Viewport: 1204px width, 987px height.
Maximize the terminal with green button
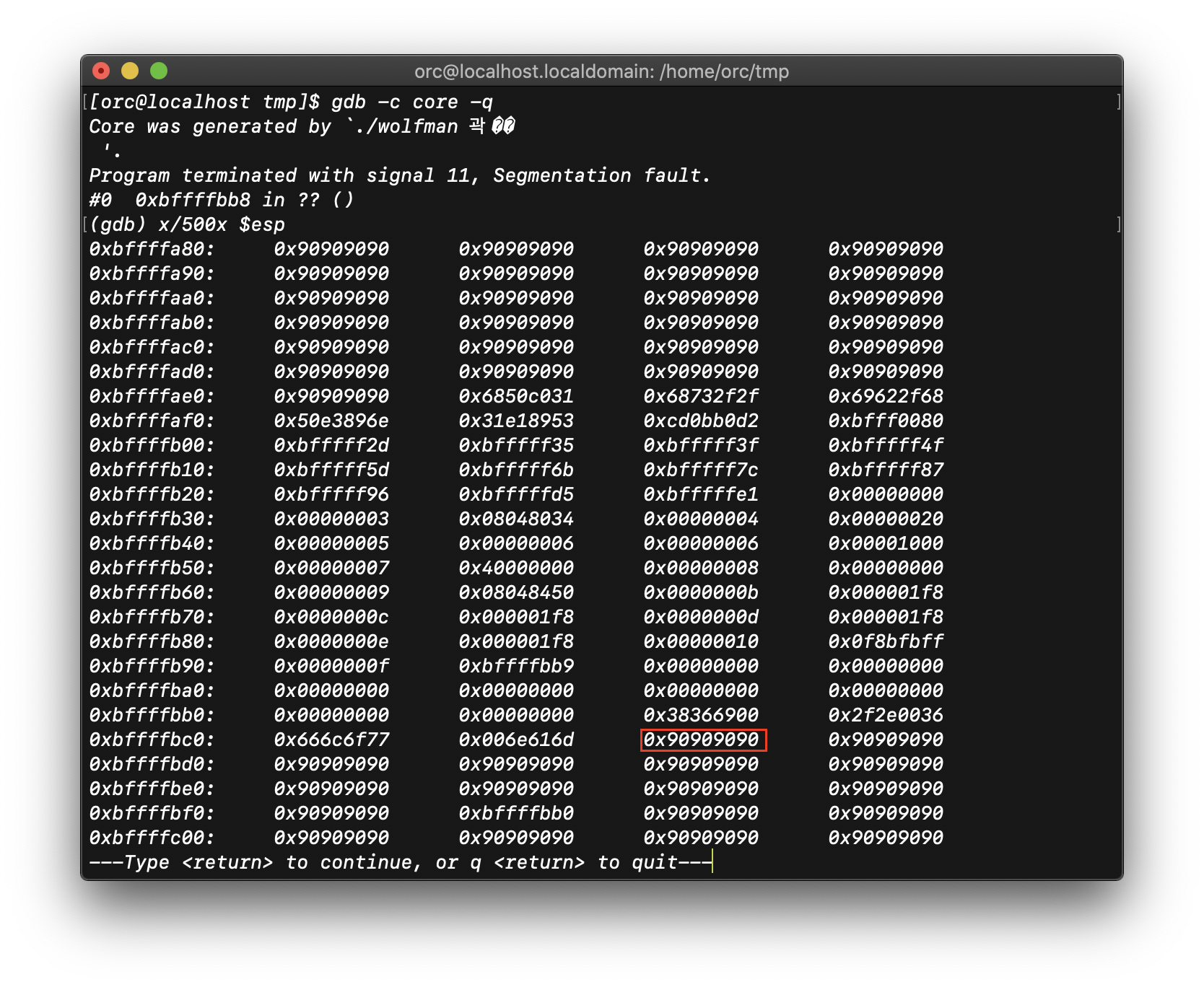(x=159, y=71)
